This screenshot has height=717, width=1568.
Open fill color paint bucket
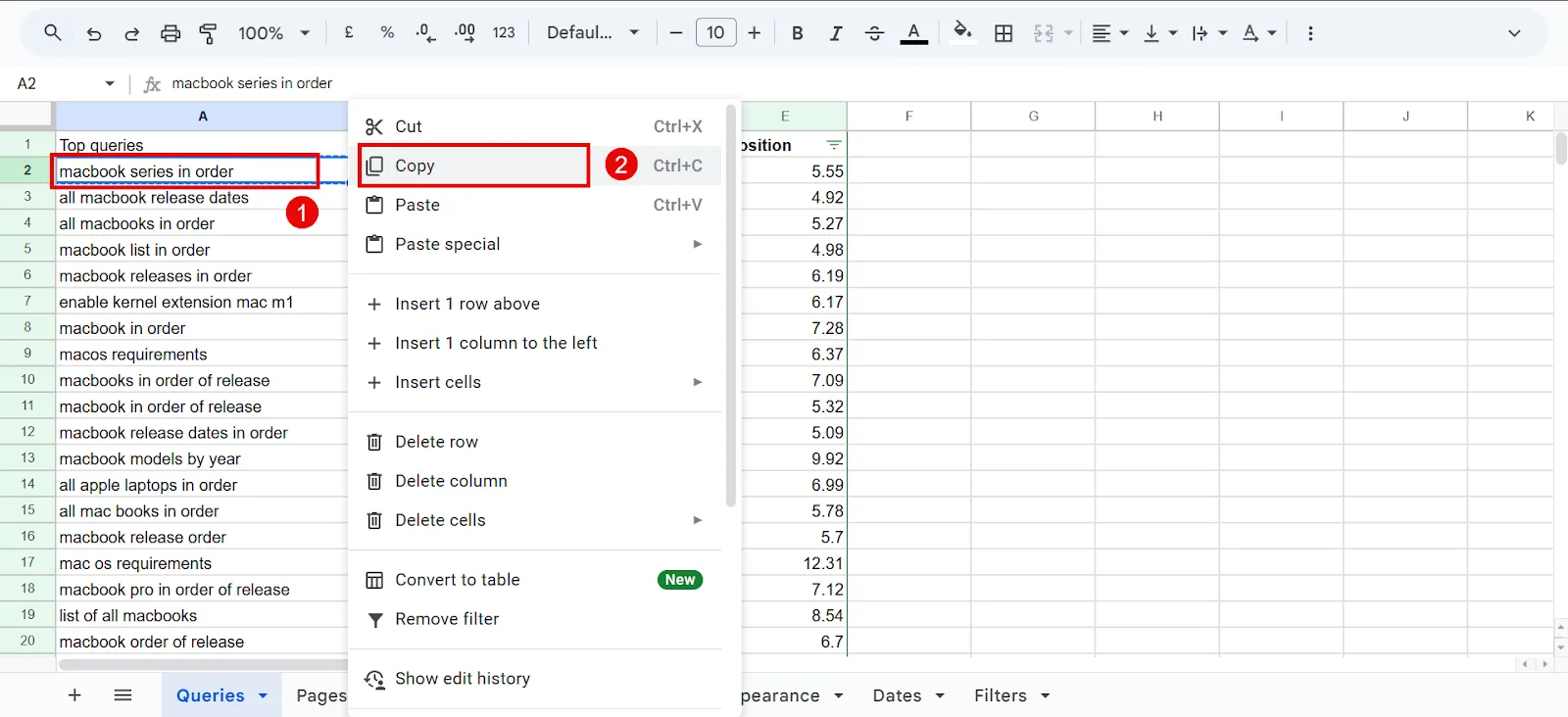pyautogui.click(x=962, y=31)
